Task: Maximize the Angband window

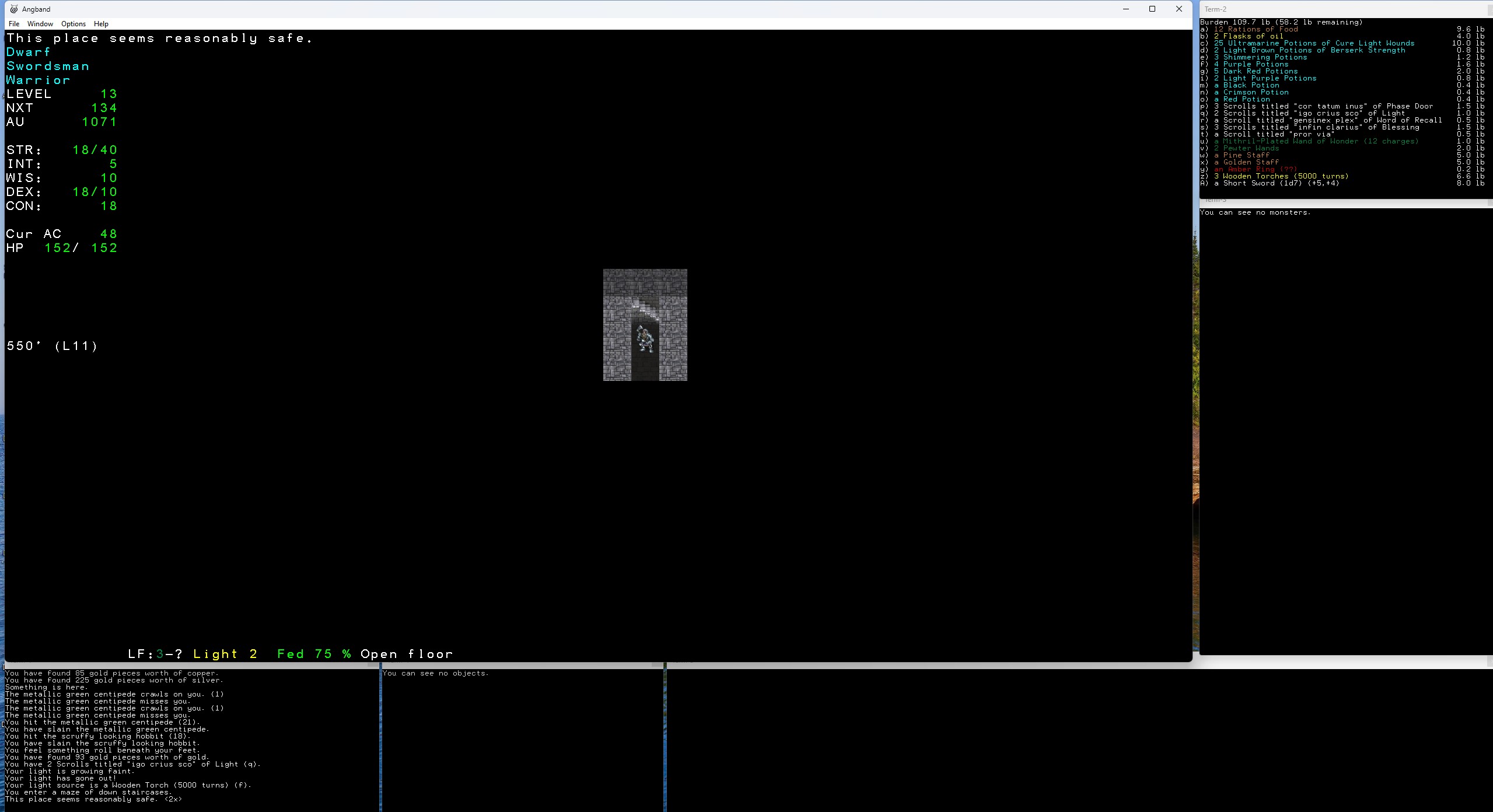Action: tap(1152, 9)
